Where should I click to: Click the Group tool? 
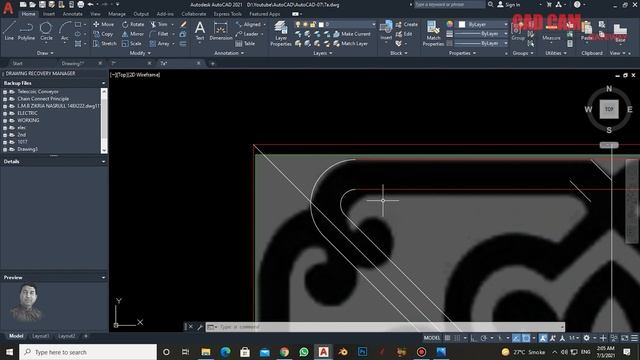click(x=518, y=32)
